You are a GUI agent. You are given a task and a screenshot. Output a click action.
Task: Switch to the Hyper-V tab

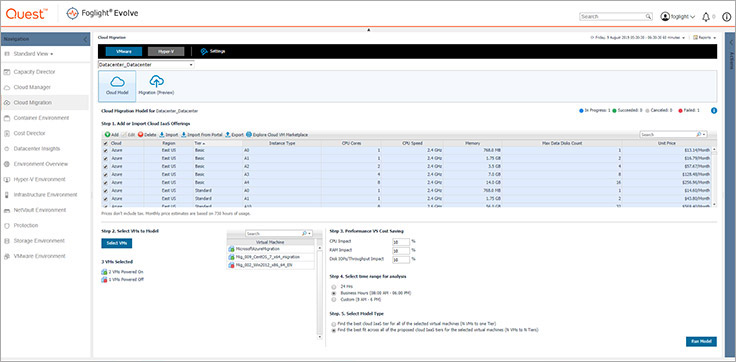(166, 51)
